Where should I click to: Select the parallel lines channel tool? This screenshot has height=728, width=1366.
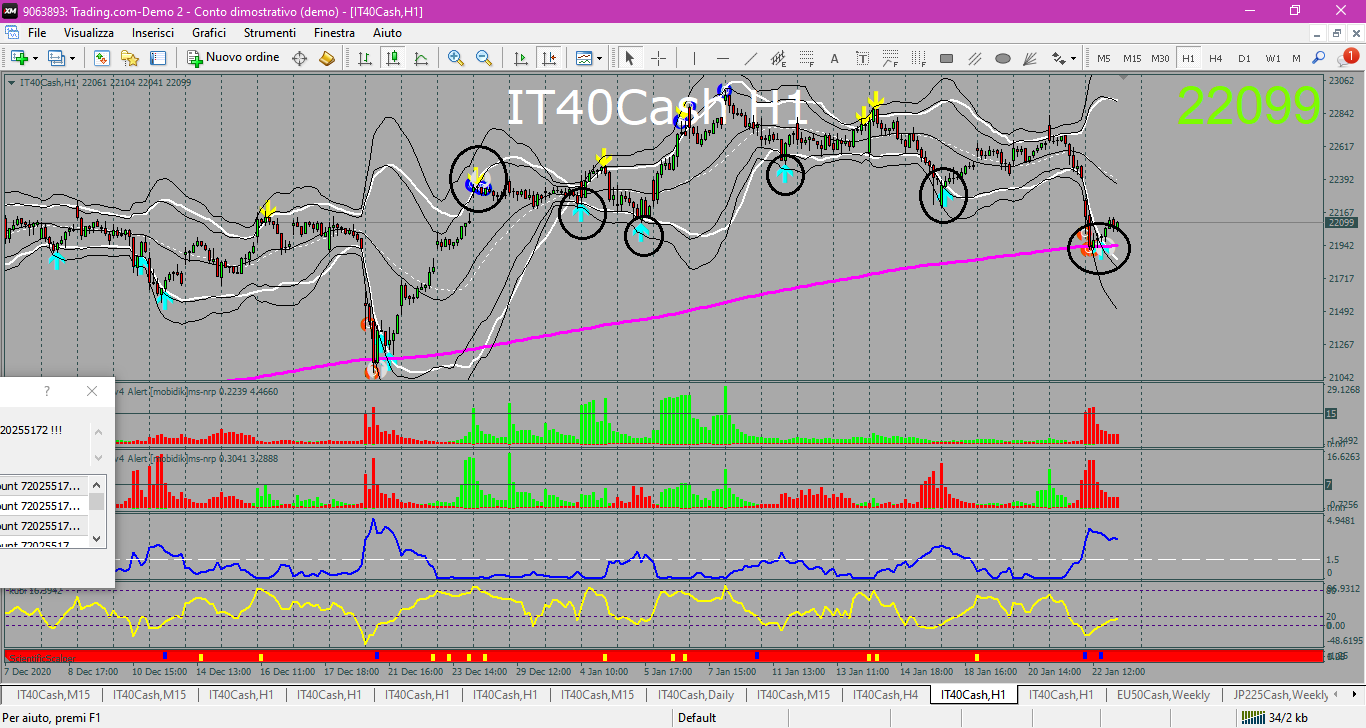[x=974, y=58]
